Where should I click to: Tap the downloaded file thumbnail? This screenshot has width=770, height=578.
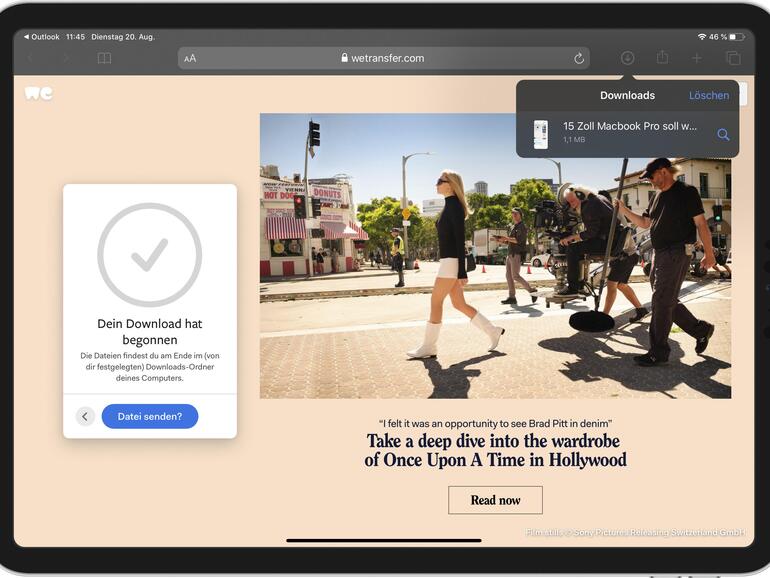541,134
